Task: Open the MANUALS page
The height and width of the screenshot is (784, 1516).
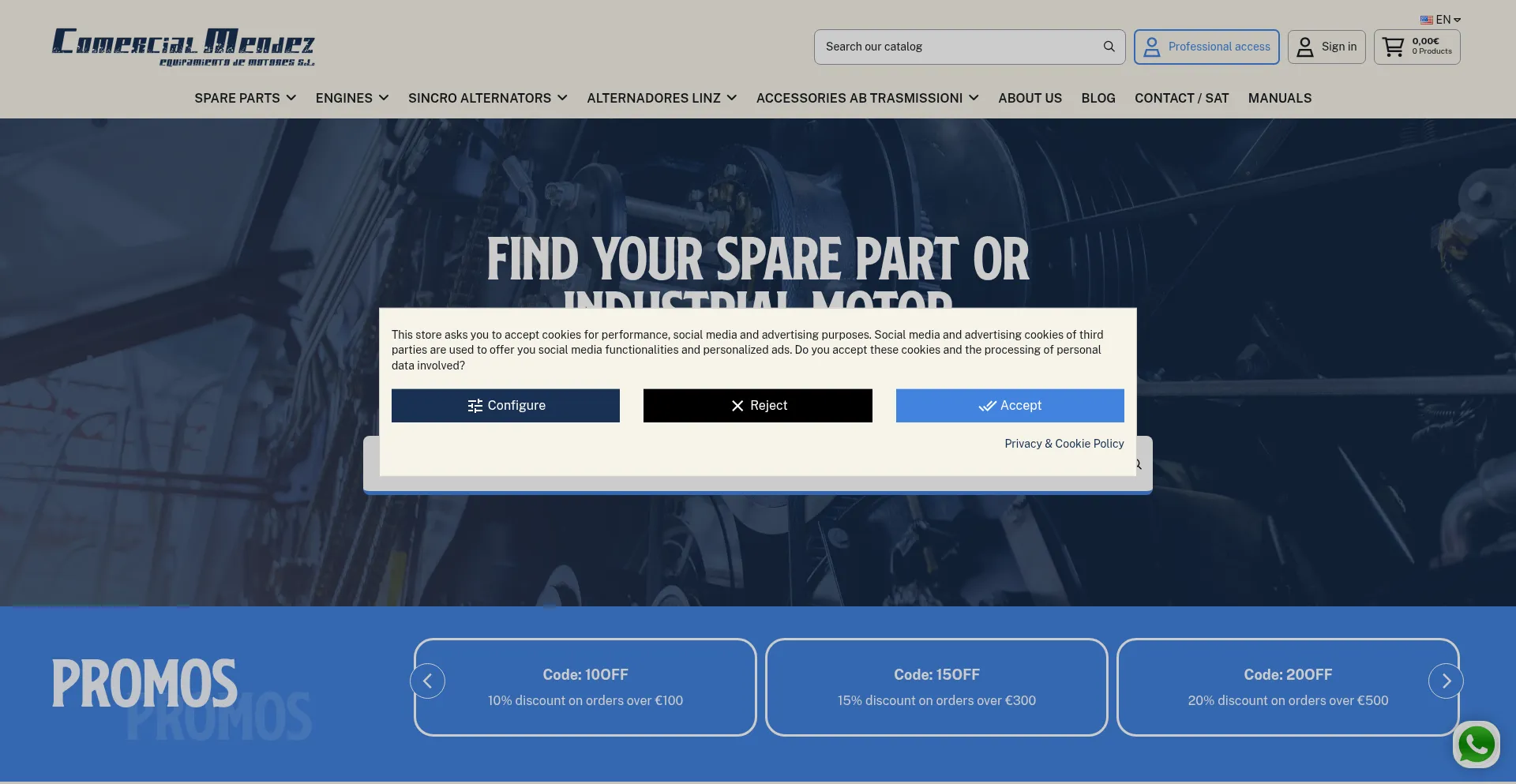Action: pyautogui.click(x=1279, y=98)
